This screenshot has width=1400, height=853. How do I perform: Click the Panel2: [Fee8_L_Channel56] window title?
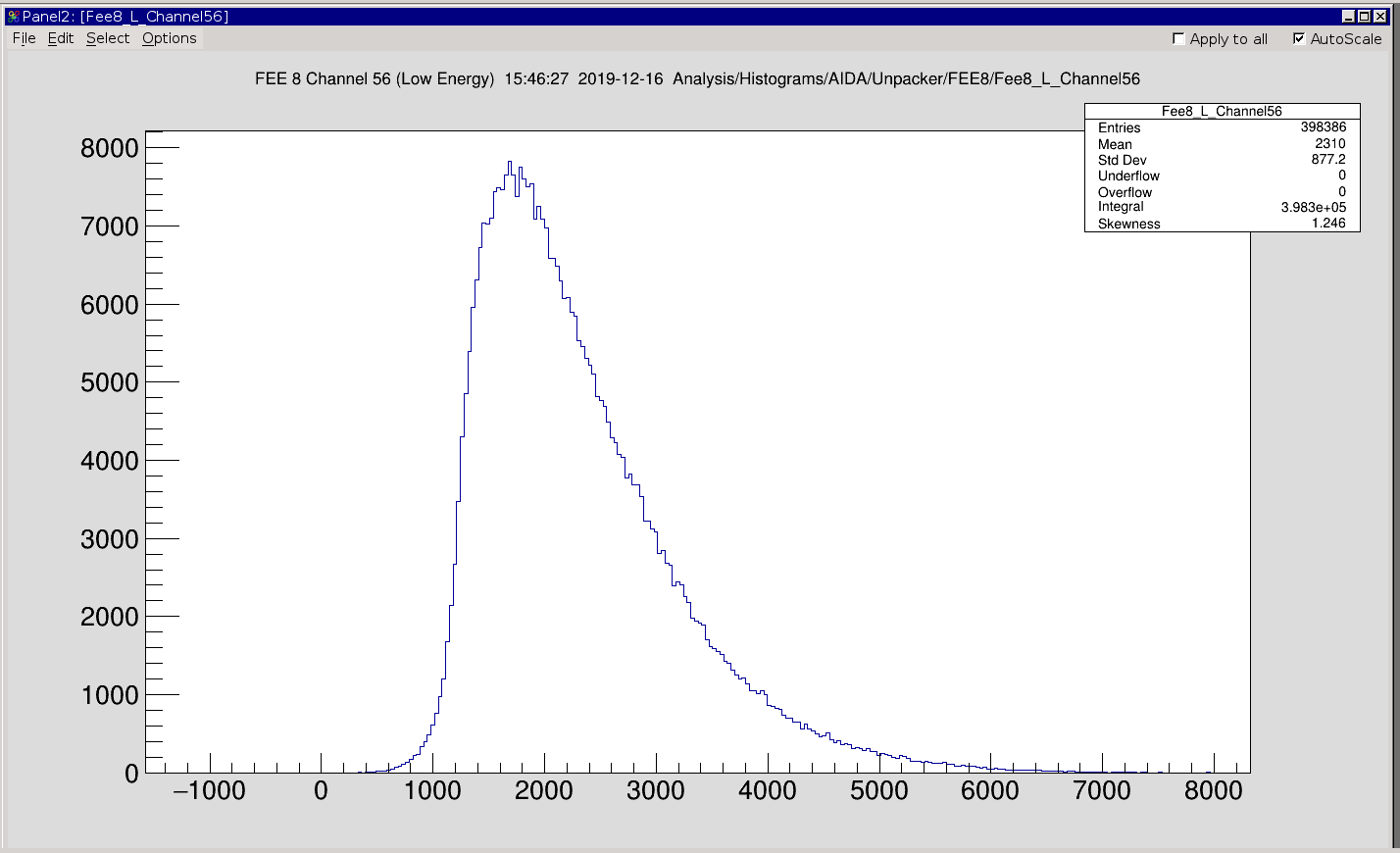125,17
